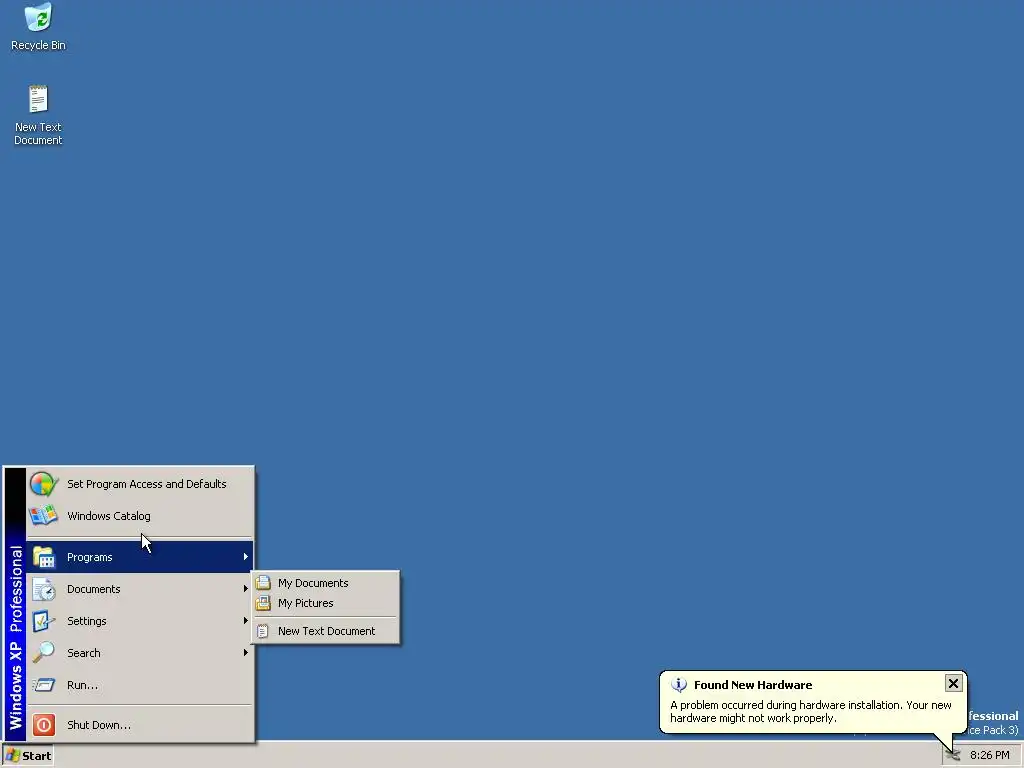Screen dimensions: 1024x768
Task: Click the Search magnifier icon
Action: tap(43, 652)
